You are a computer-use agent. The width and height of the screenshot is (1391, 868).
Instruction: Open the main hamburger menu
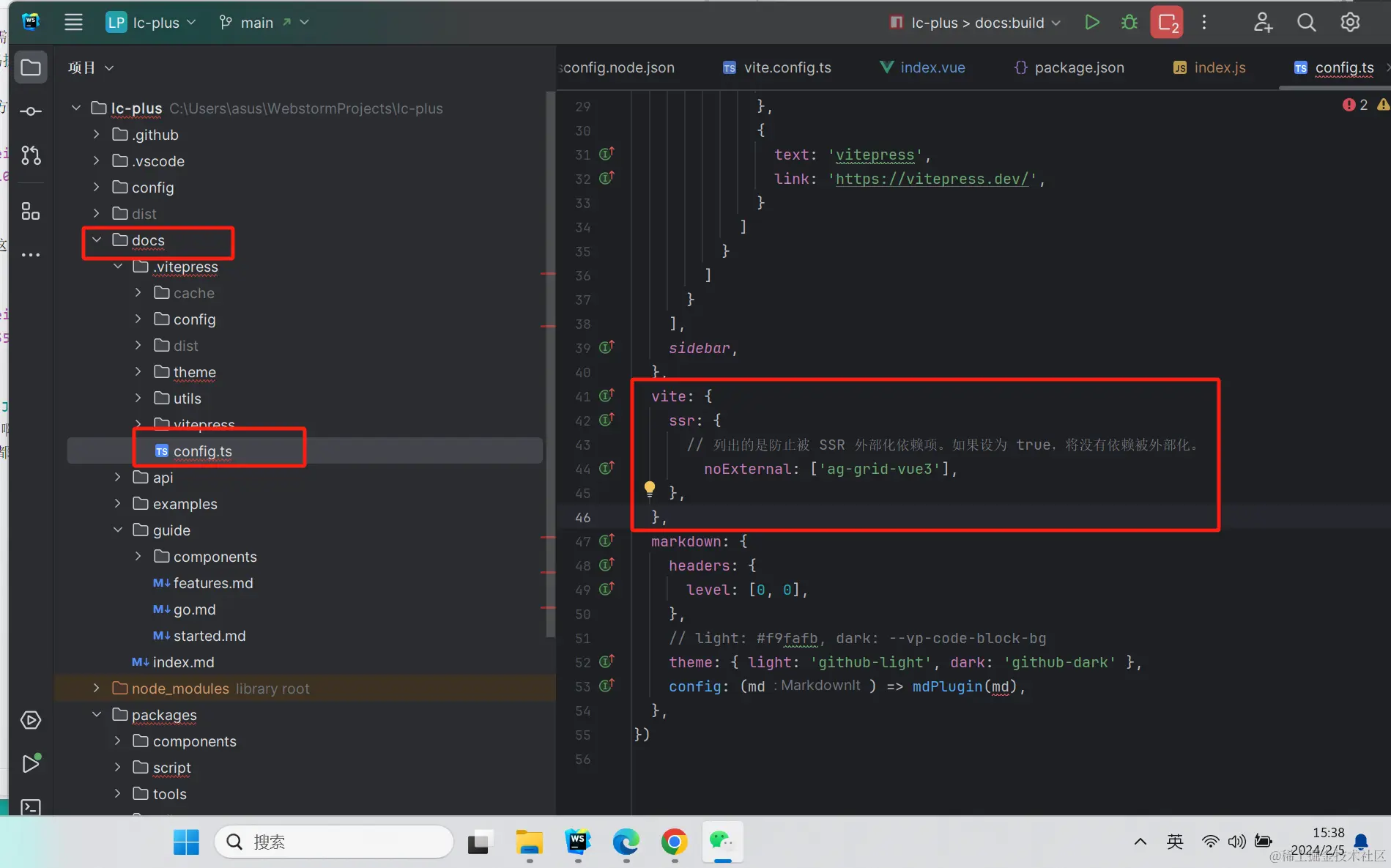[73, 22]
